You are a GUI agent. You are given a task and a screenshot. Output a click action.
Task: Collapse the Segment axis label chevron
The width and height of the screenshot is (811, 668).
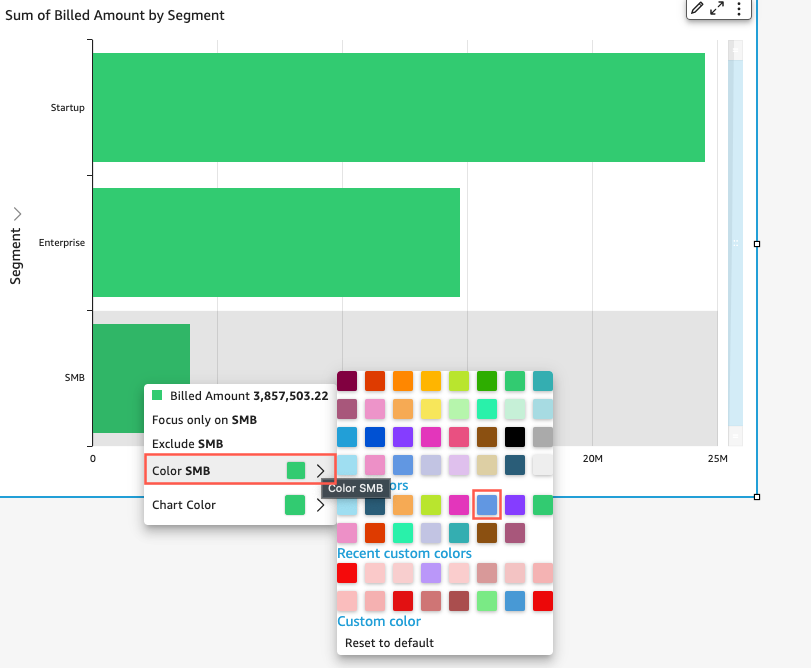pos(17,213)
